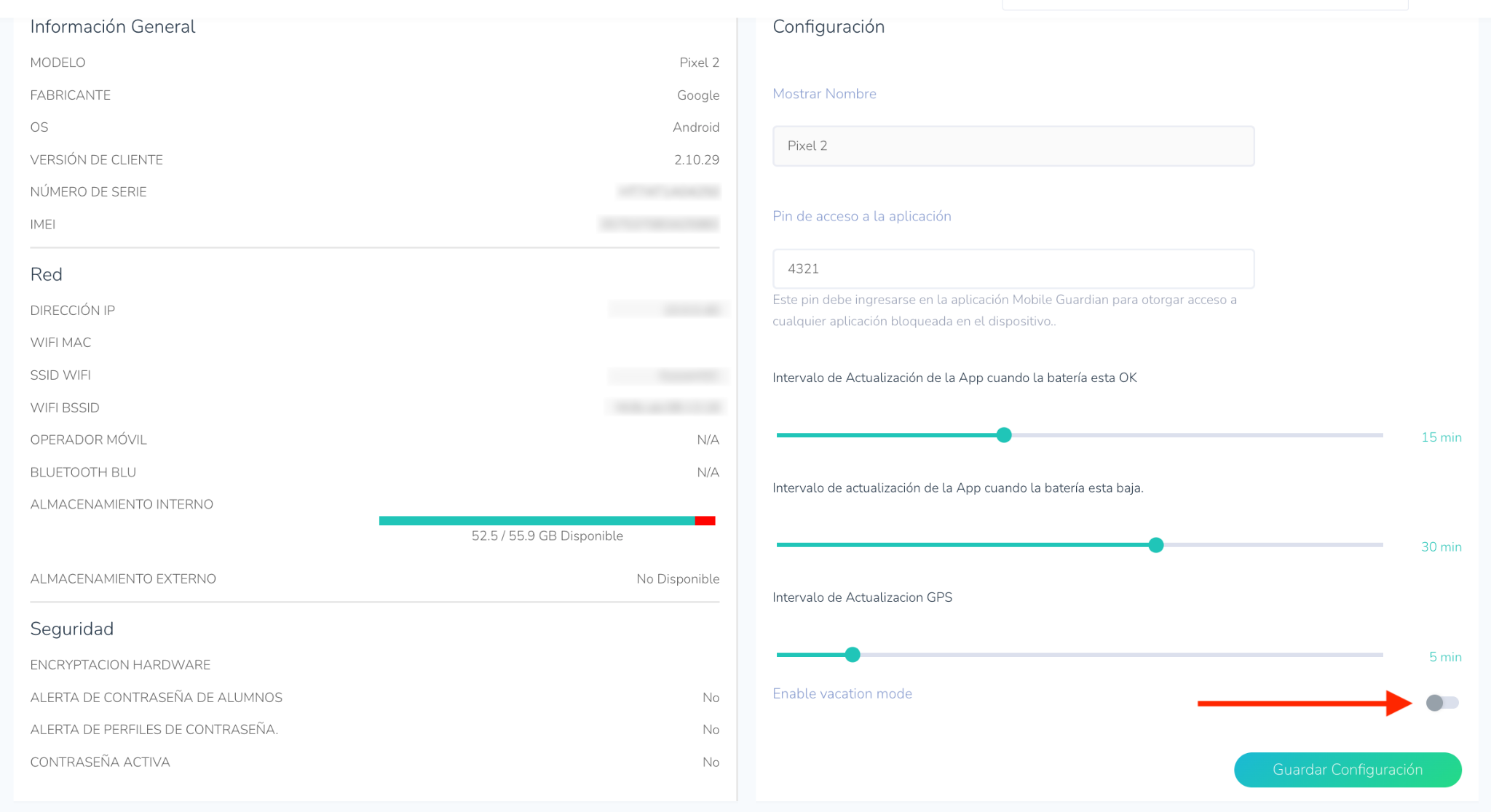Click the blurred IMEI value

pyautogui.click(x=659, y=225)
